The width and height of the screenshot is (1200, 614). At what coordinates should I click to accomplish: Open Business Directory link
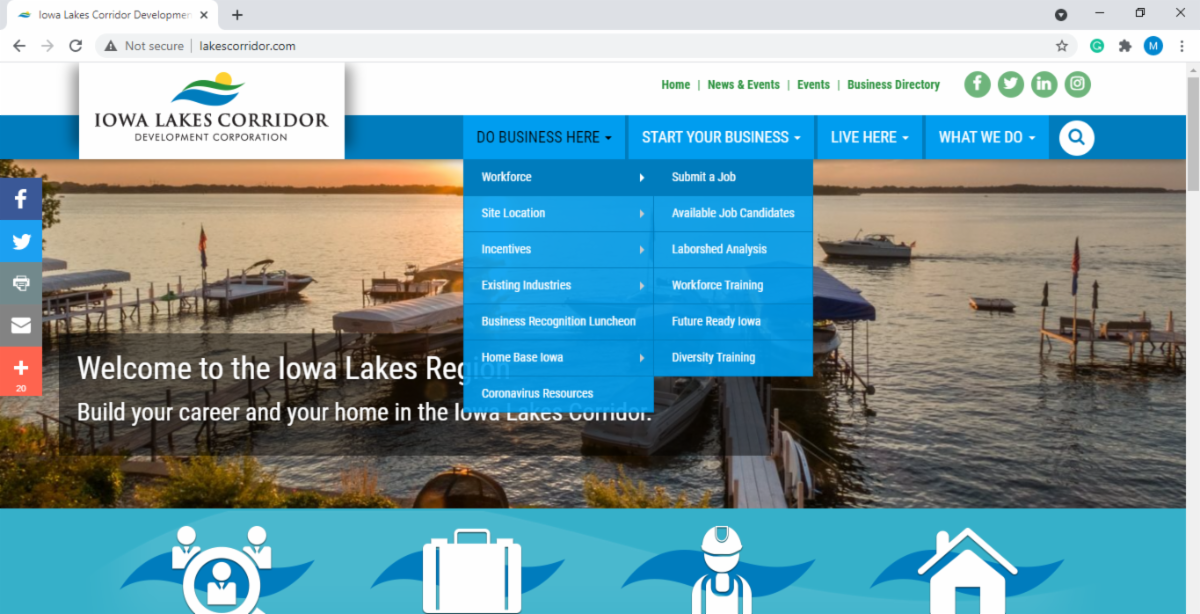coord(893,85)
